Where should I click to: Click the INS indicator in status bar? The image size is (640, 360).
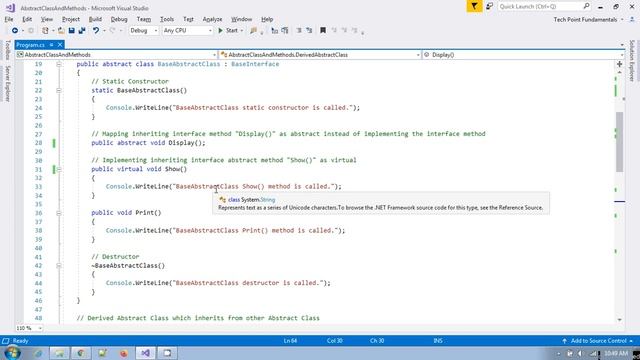click(438, 340)
